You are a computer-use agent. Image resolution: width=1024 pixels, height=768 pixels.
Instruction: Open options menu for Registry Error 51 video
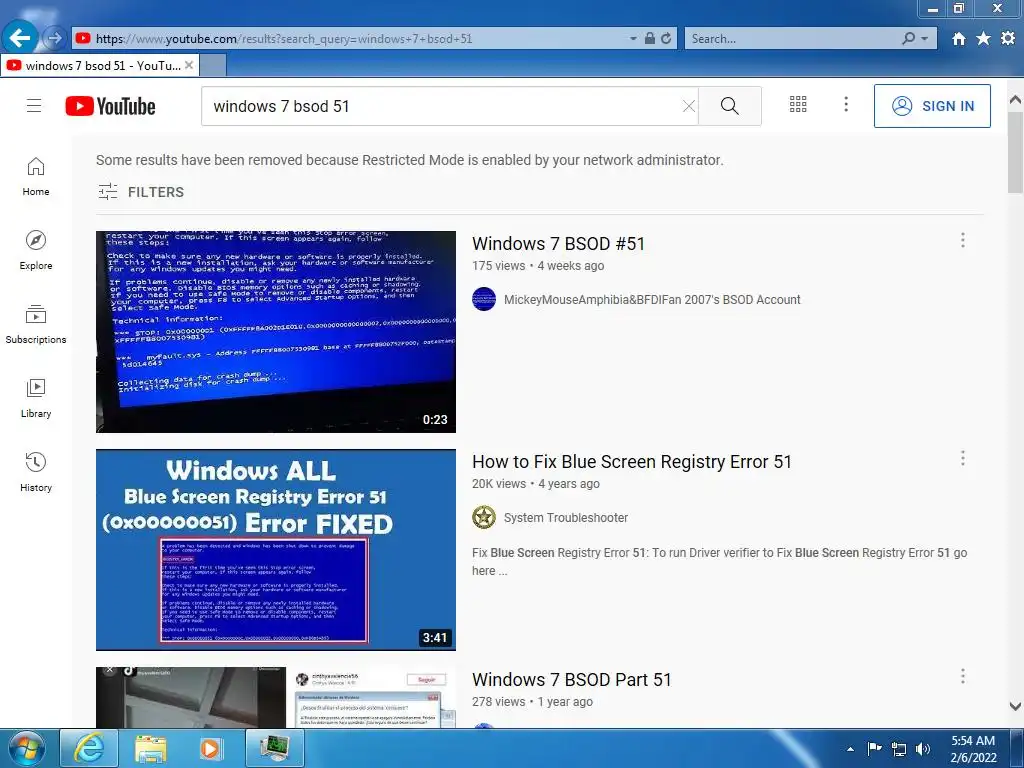click(963, 458)
